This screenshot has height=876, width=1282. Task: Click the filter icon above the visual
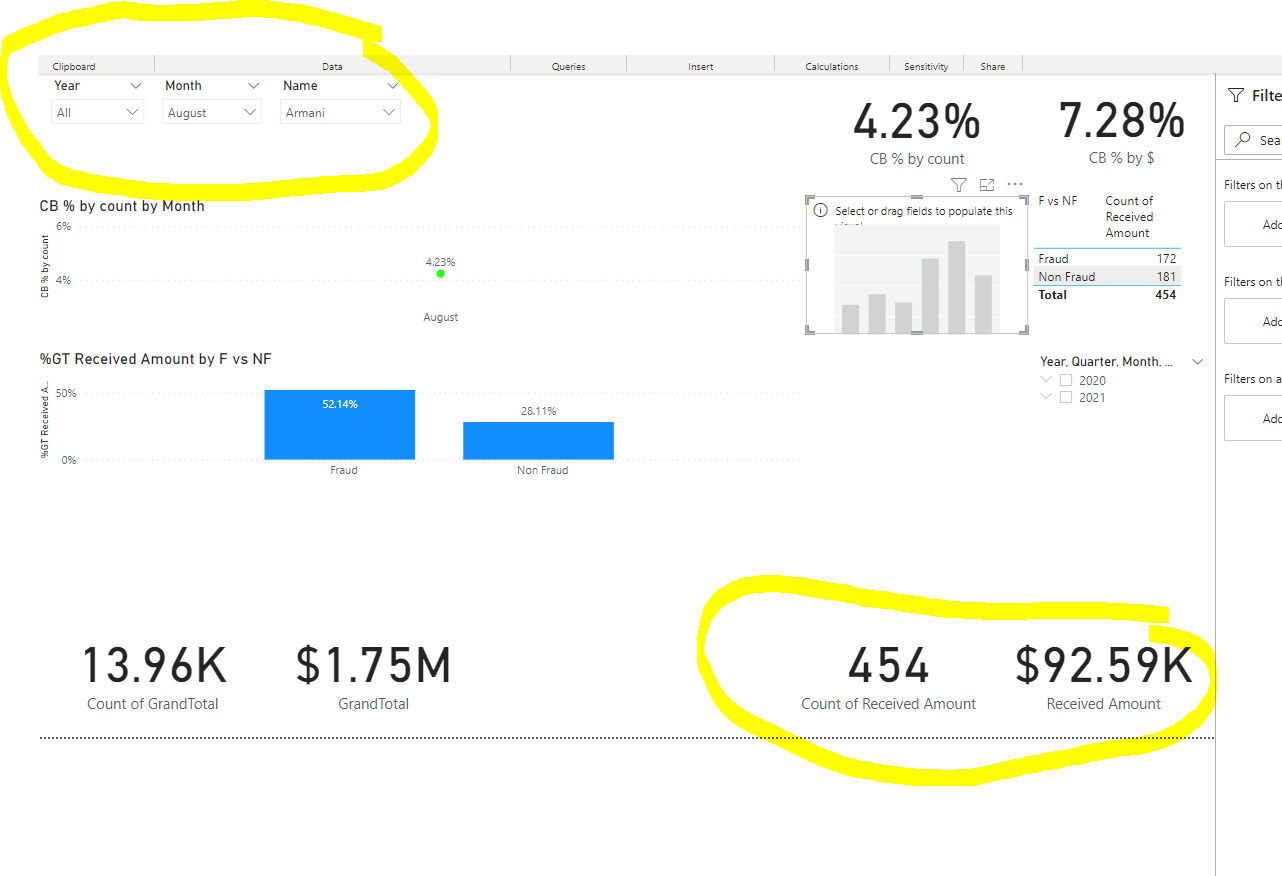tap(958, 185)
